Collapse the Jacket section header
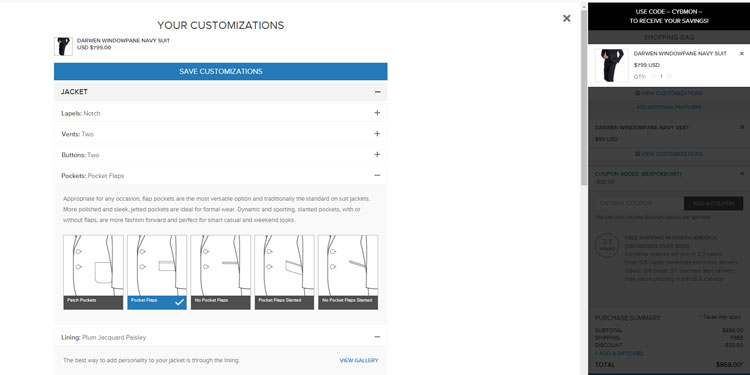Viewport: 750px width, 375px height. click(x=221, y=92)
